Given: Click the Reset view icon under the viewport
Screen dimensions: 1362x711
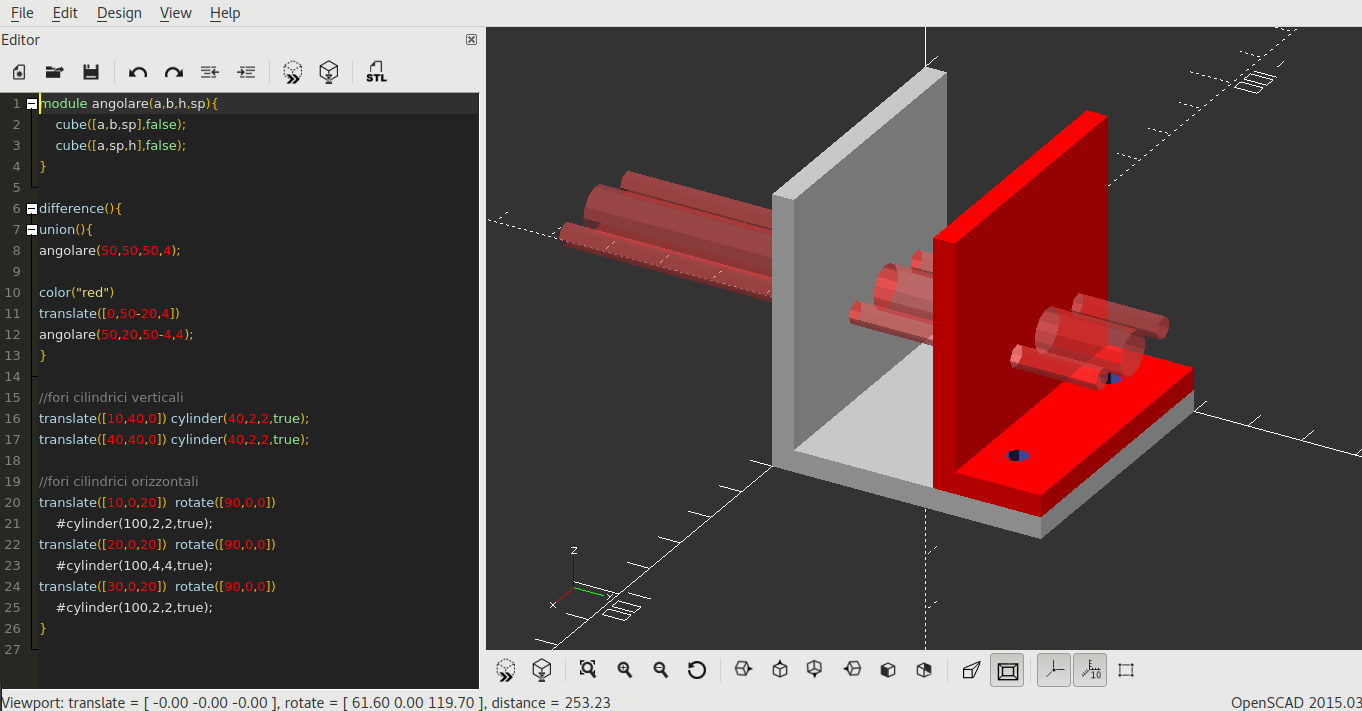Looking at the screenshot, I should pos(697,670).
